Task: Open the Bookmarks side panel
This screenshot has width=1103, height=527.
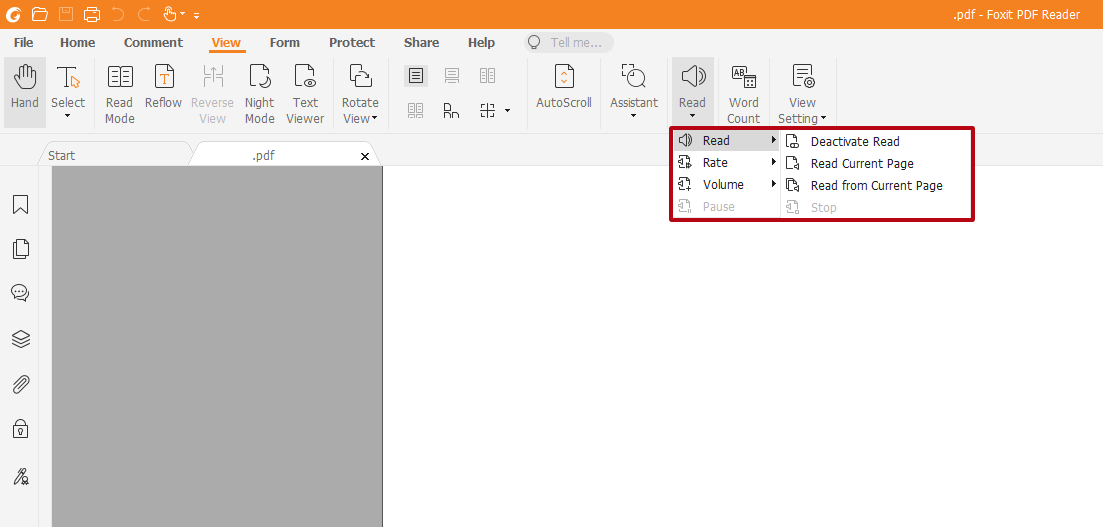Action: (20, 205)
